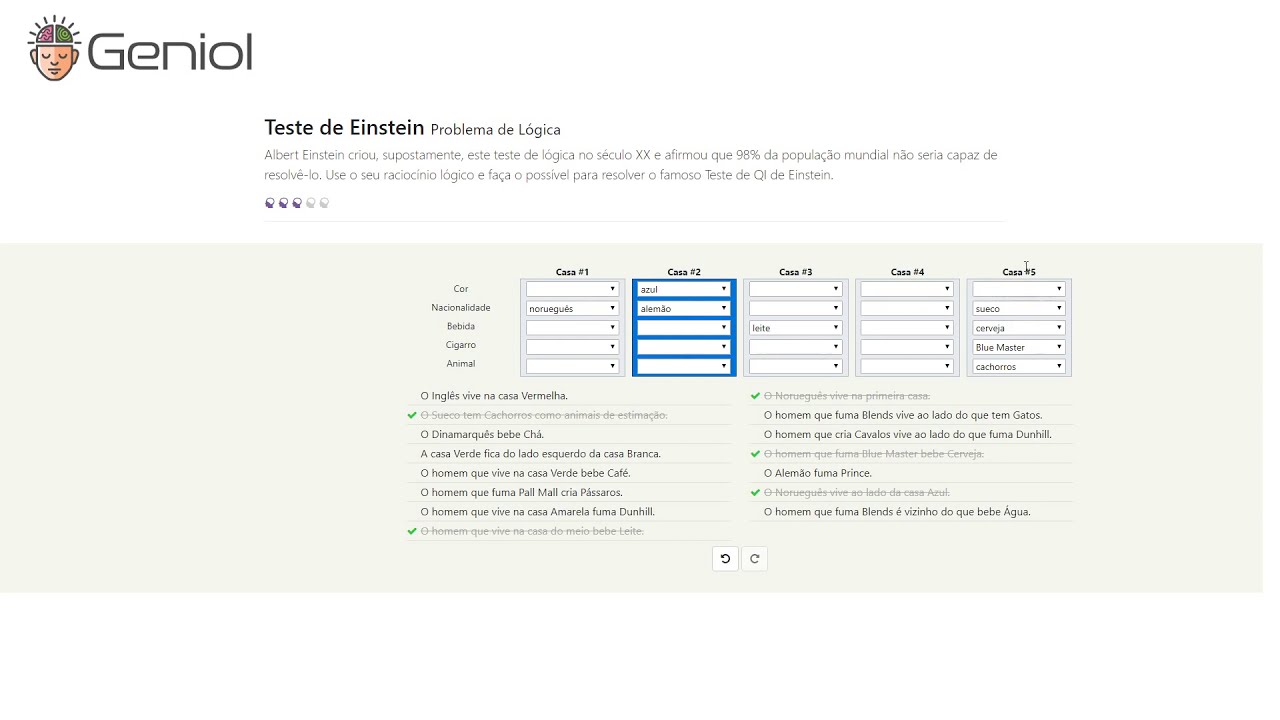Viewport: 1280px width, 720px height.
Task: Click green checkmark beside Norueguês casa Azul clue
Action: (756, 492)
